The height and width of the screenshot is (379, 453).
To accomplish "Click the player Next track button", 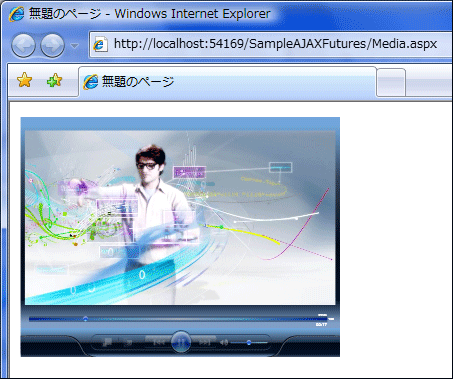I will [x=204, y=342].
